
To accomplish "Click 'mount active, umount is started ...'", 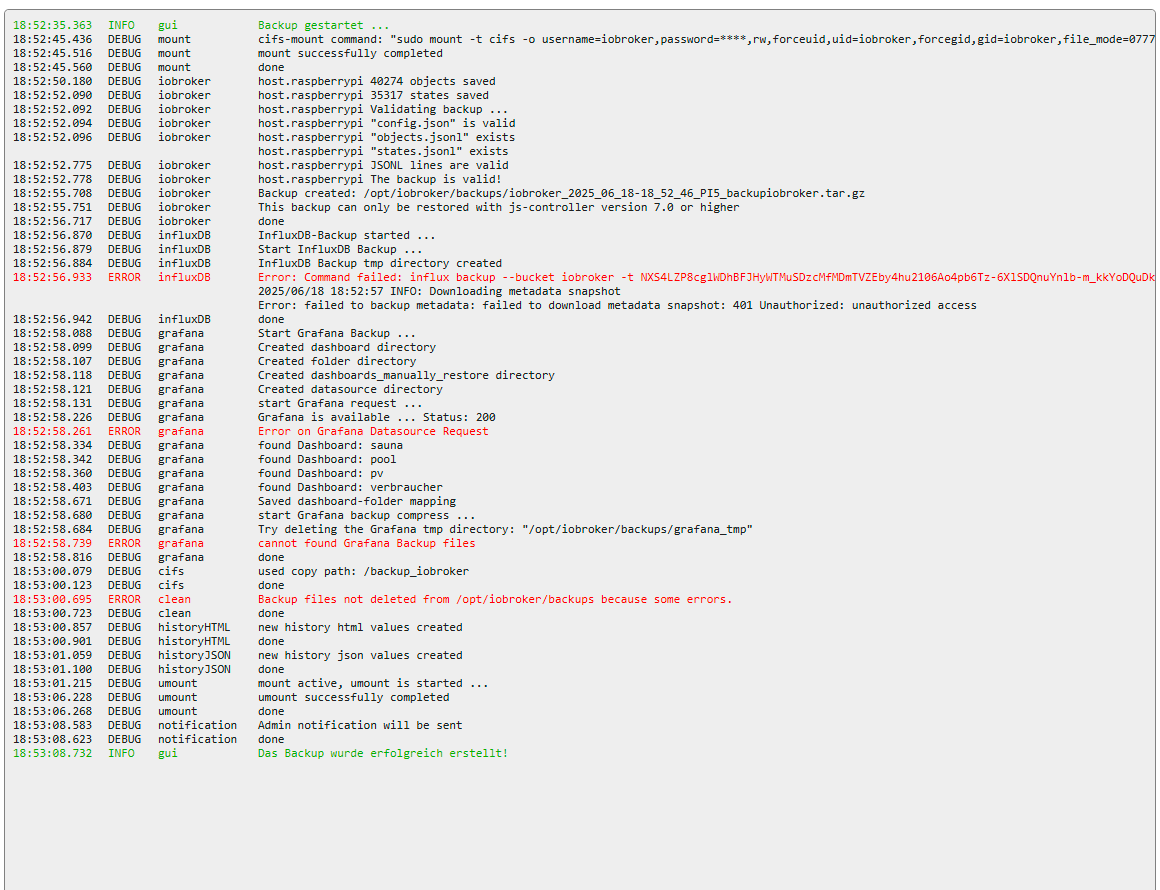I will pyautogui.click(x=373, y=686).
